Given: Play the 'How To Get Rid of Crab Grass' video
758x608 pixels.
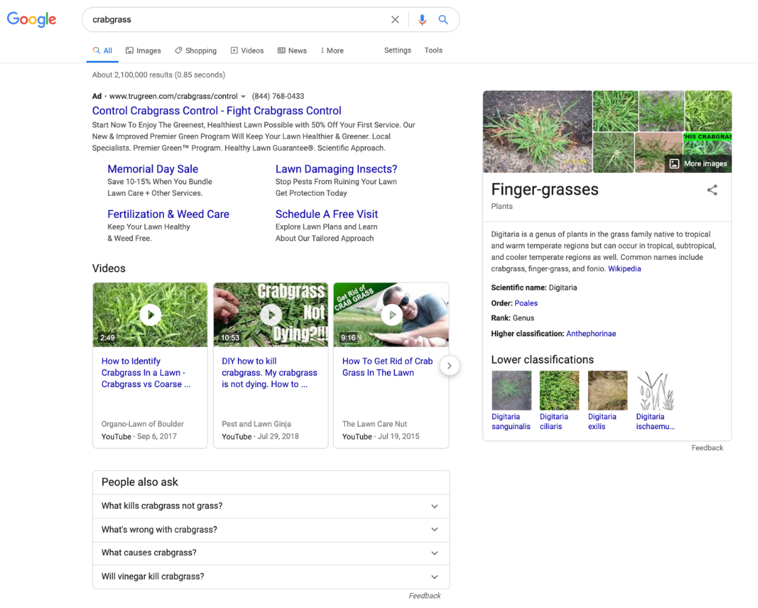Looking at the screenshot, I should 392,315.
